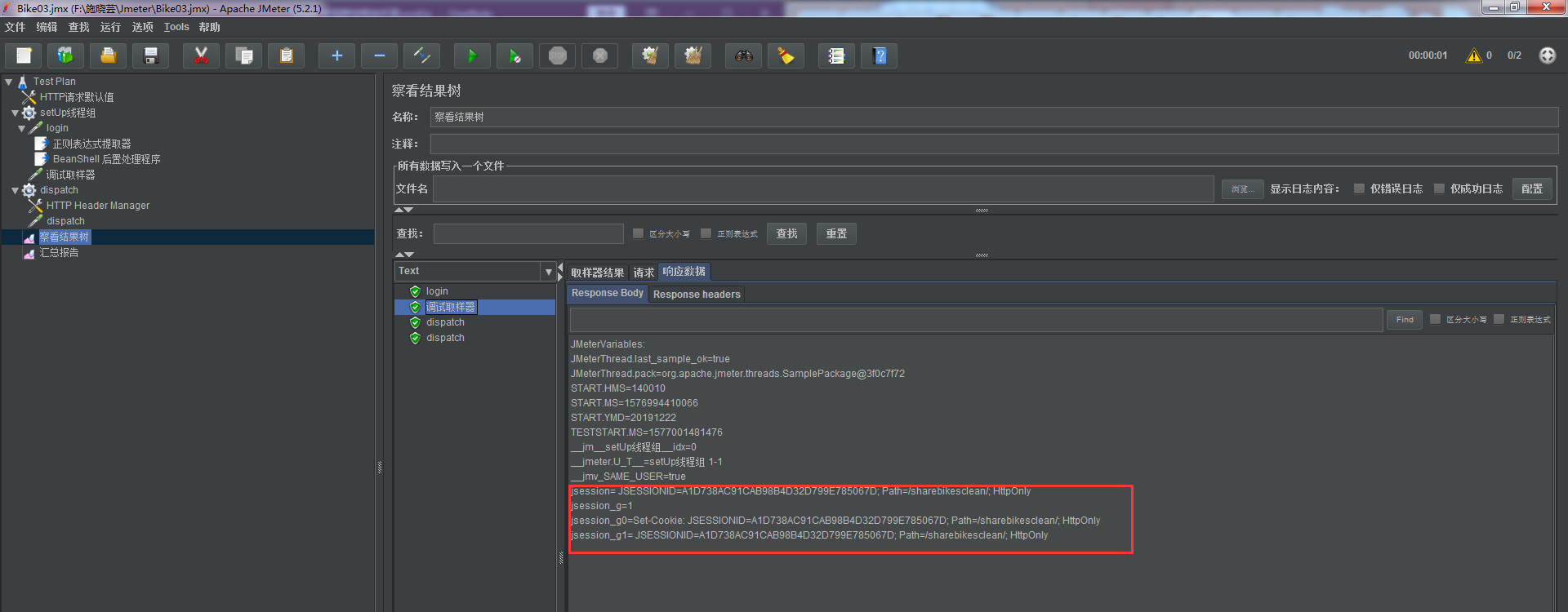Select BeanShell 后置处理程序 in tree
This screenshot has width=1568, height=612.
tap(106, 159)
